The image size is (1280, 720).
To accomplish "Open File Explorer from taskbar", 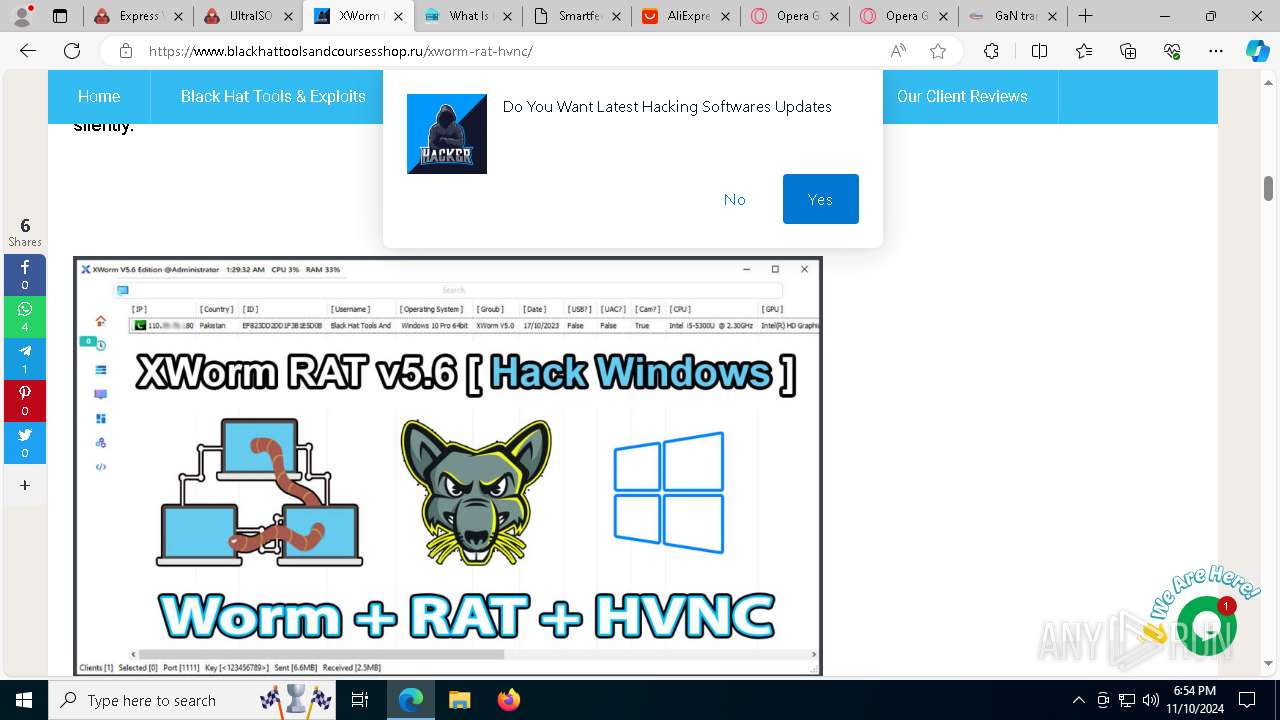I will point(459,700).
